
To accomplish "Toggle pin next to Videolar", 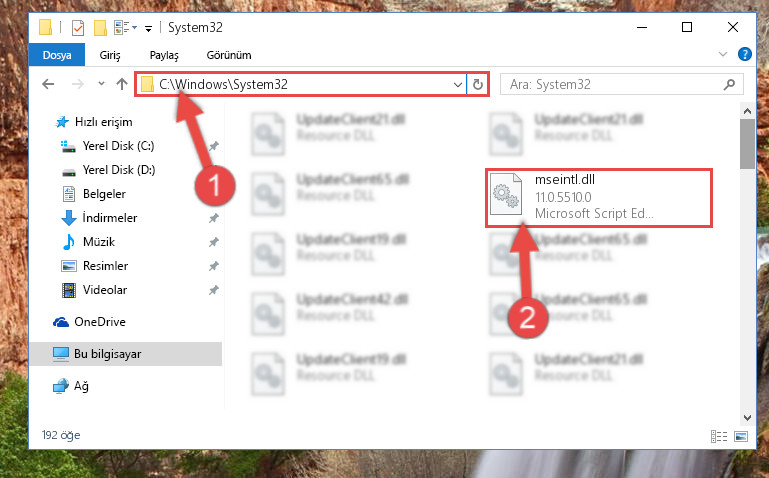I will (x=214, y=290).
